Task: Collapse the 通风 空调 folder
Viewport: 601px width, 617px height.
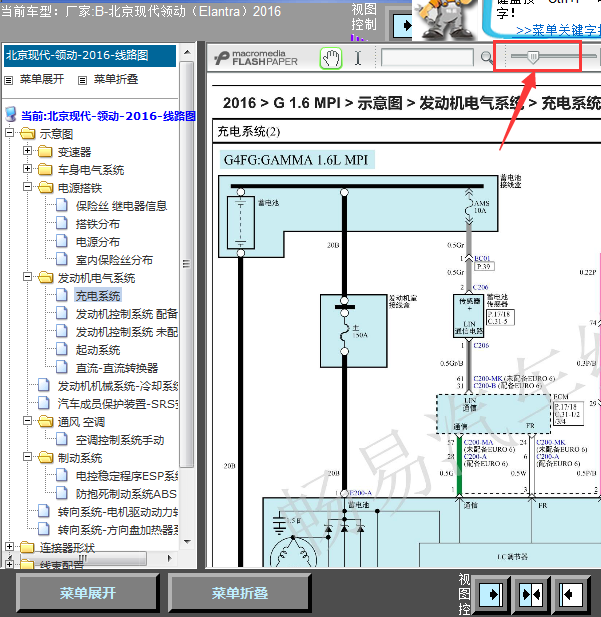Action: click(x=27, y=421)
